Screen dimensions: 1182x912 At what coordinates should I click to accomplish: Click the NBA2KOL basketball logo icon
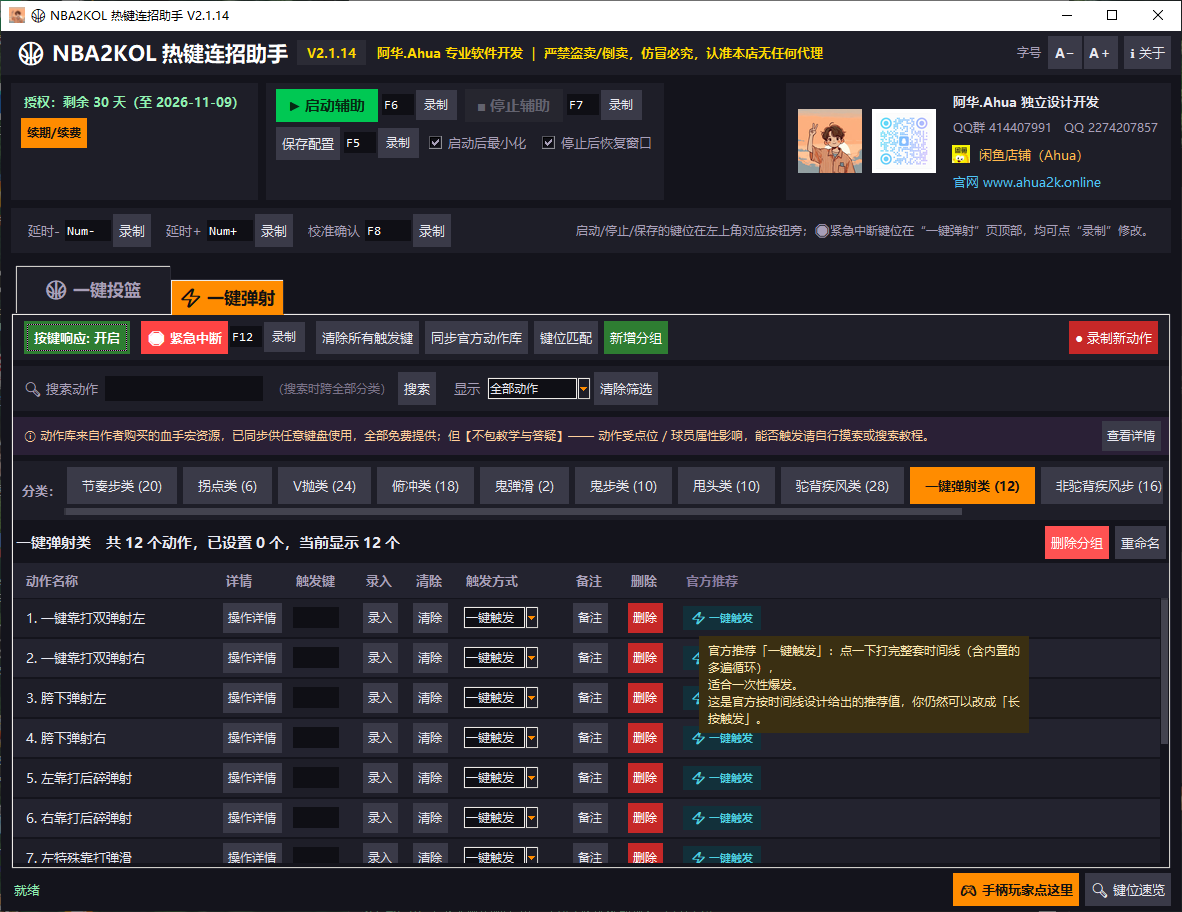tap(31, 54)
